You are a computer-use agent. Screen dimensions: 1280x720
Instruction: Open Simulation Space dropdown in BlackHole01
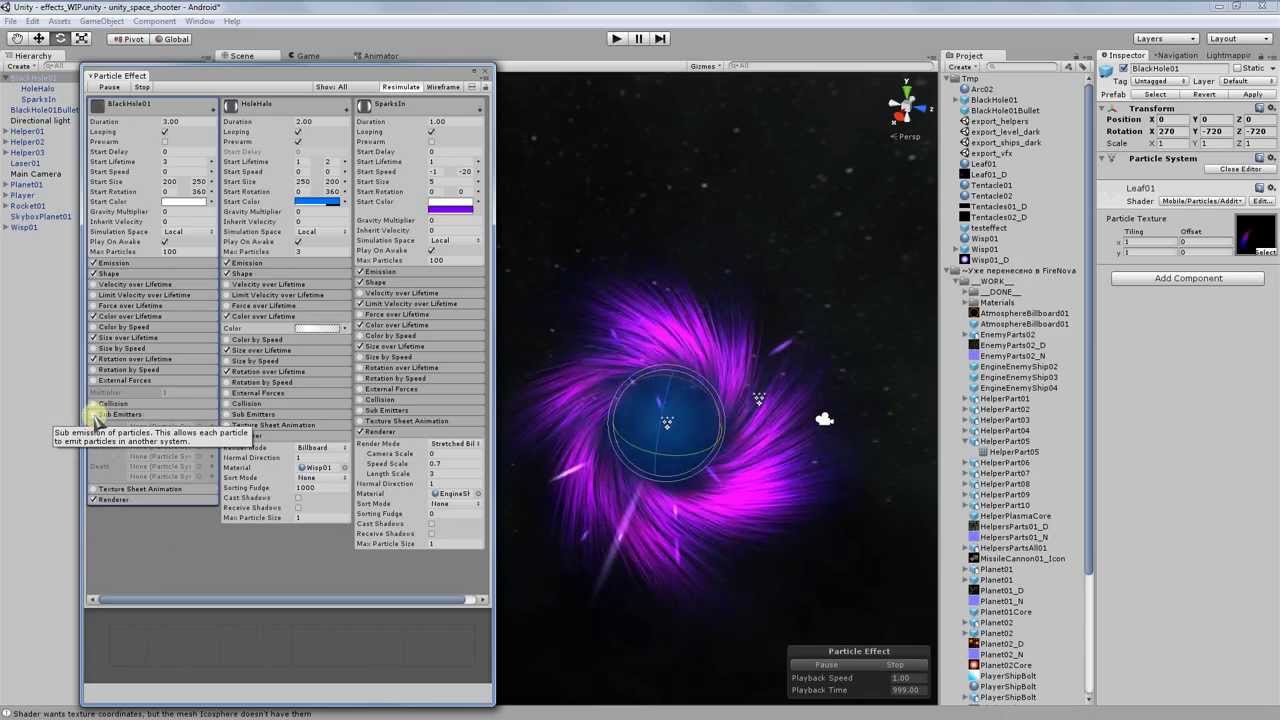coord(188,232)
